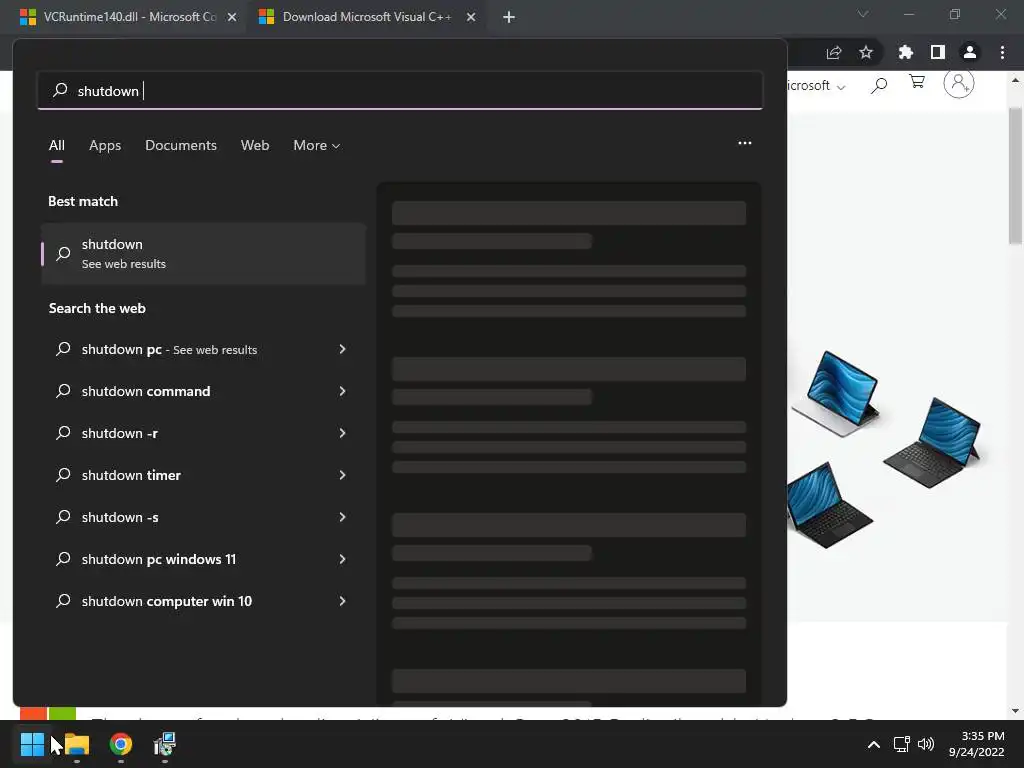Open the network status tray icon
Image resolution: width=1024 pixels, height=768 pixels.
pyautogui.click(x=901, y=744)
